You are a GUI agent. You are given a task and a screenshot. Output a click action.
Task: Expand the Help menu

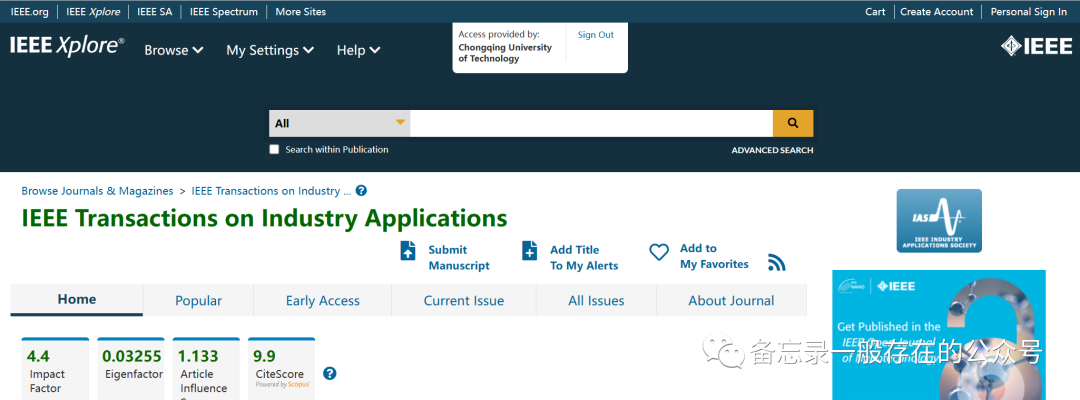(358, 50)
